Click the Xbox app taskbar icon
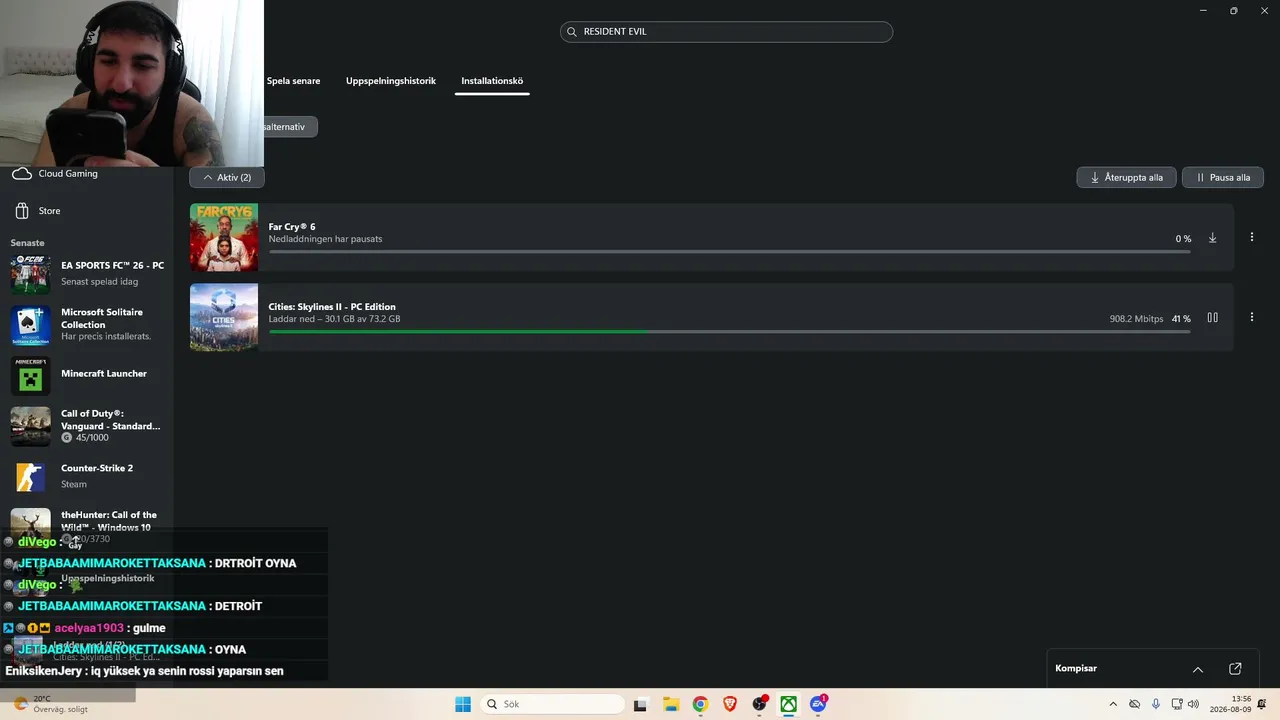 tap(789, 704)
